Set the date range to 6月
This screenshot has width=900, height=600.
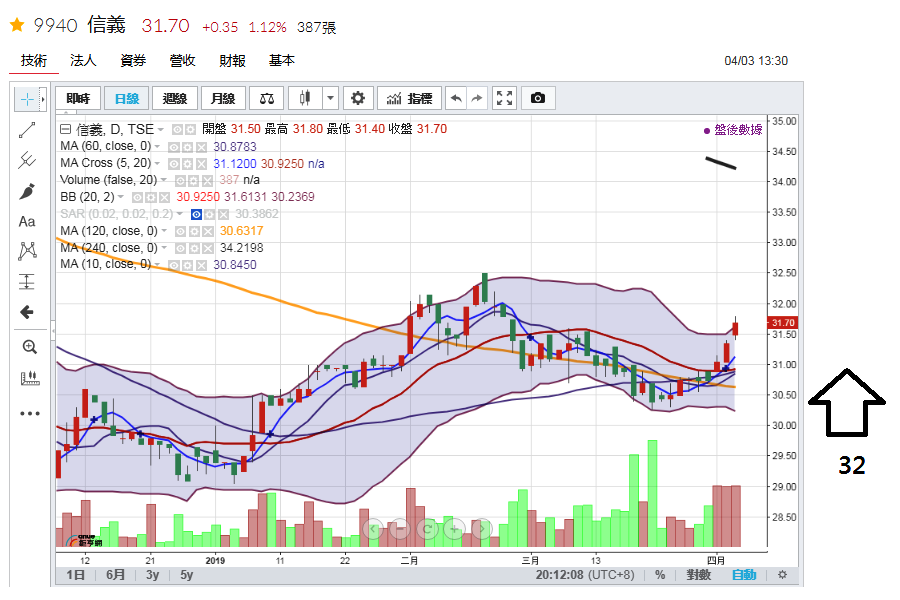(x=115, y=575)
